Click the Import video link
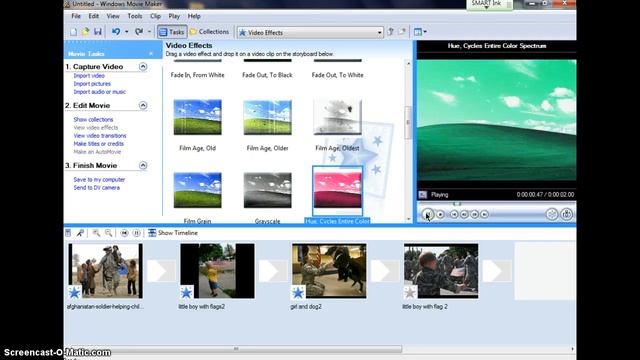Screen dimensions: 640x360 pyautogui.click(x=89, y=76)
